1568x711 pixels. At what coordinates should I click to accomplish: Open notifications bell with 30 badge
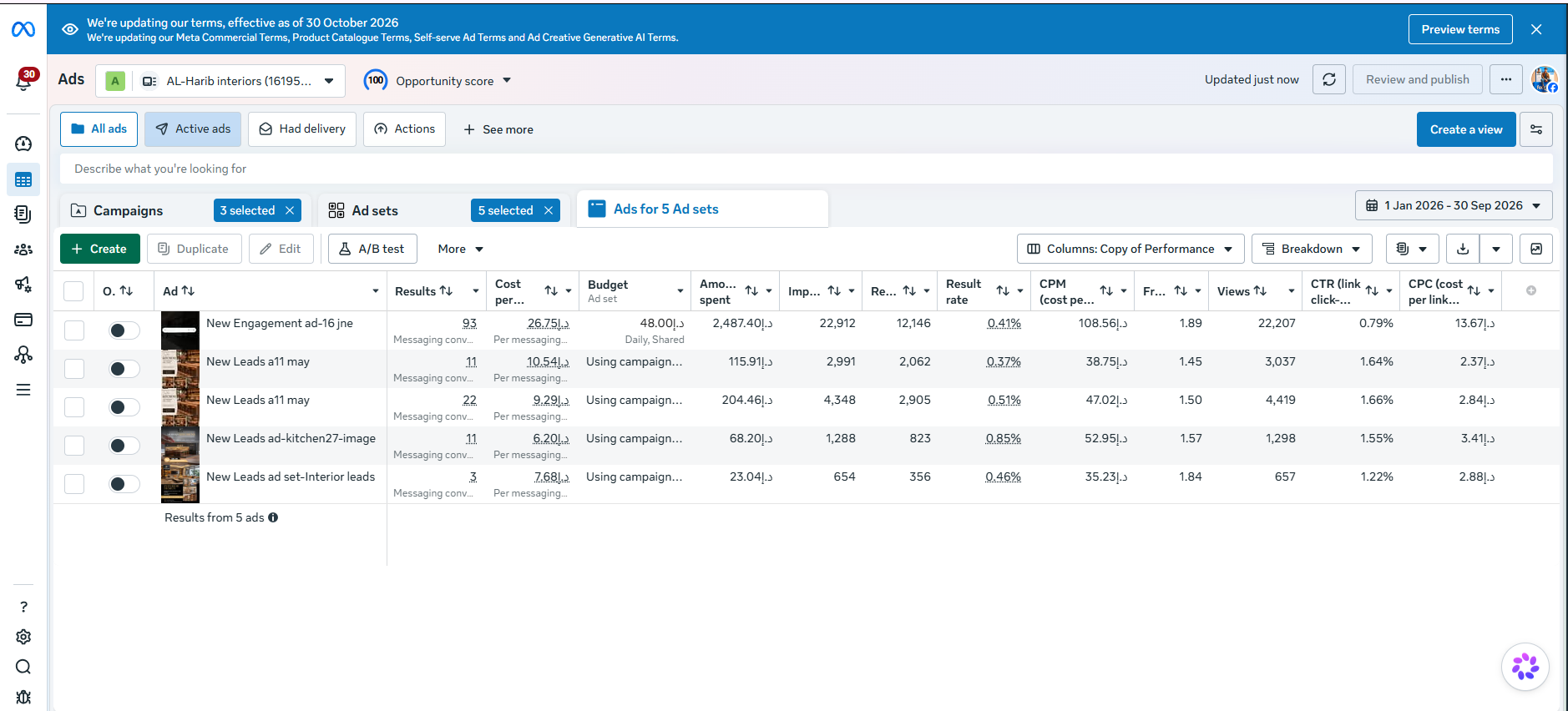24,80
